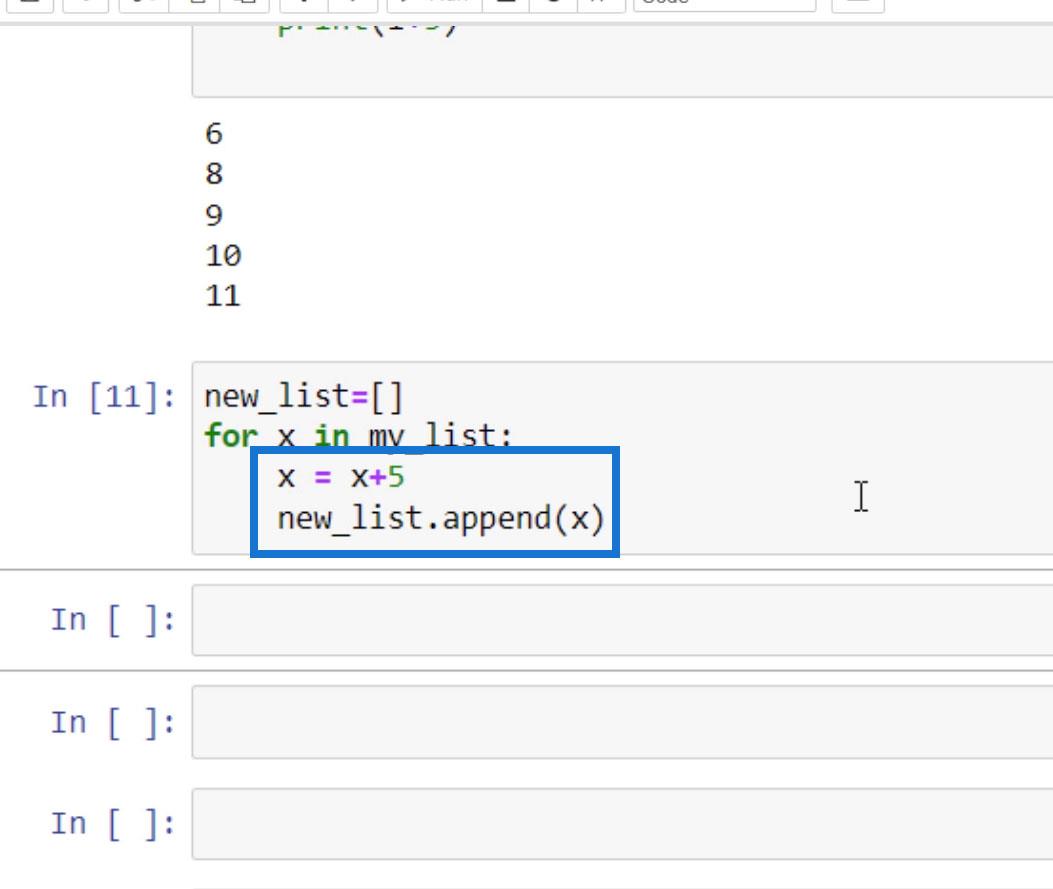The image size is (1053, 889).
Task: Click the output value 6
Action: tap(214, 134)
